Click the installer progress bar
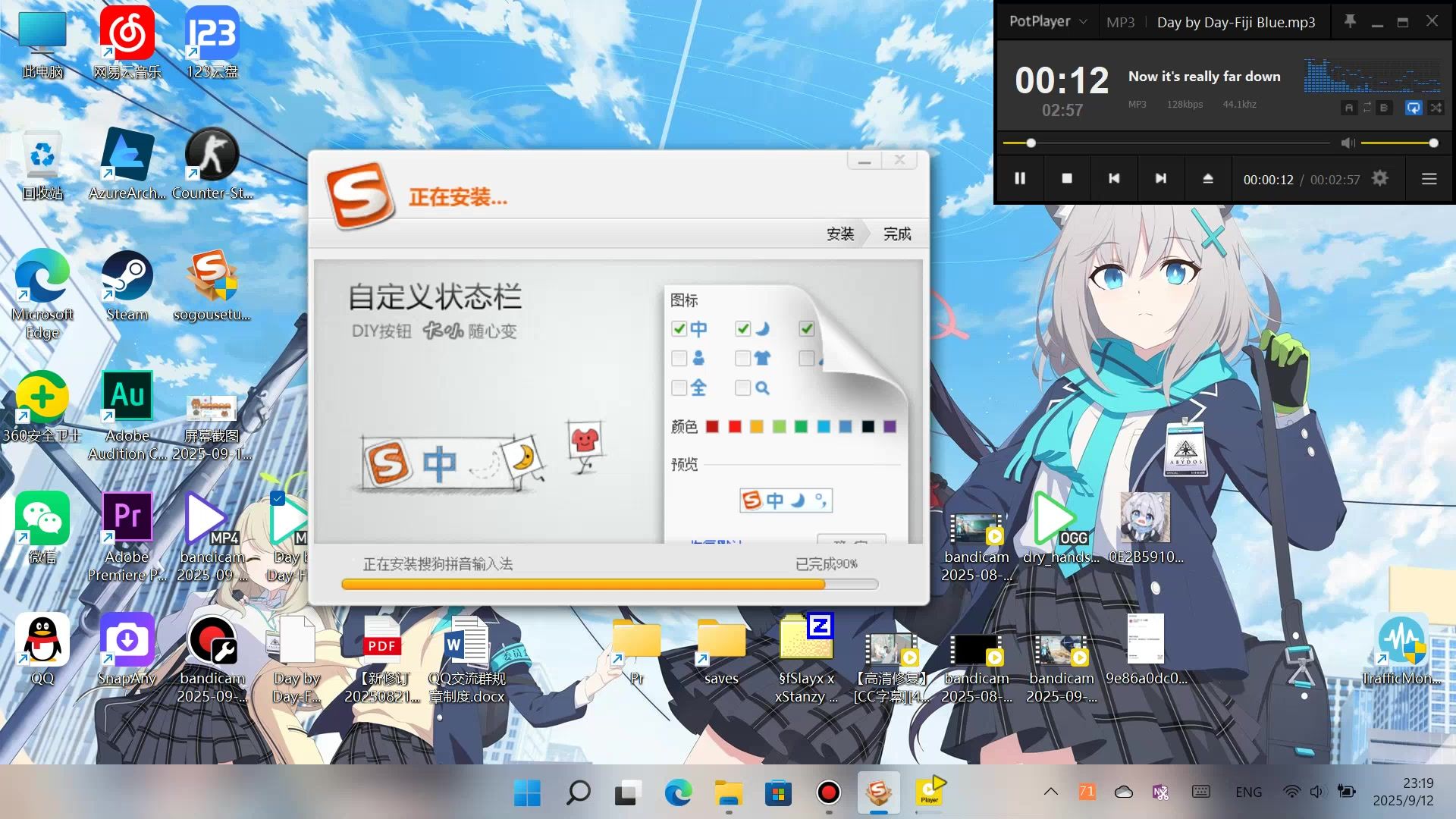The width and height of the screenshot is (1456, 819). pyautogui.click(x=610, y=585)
